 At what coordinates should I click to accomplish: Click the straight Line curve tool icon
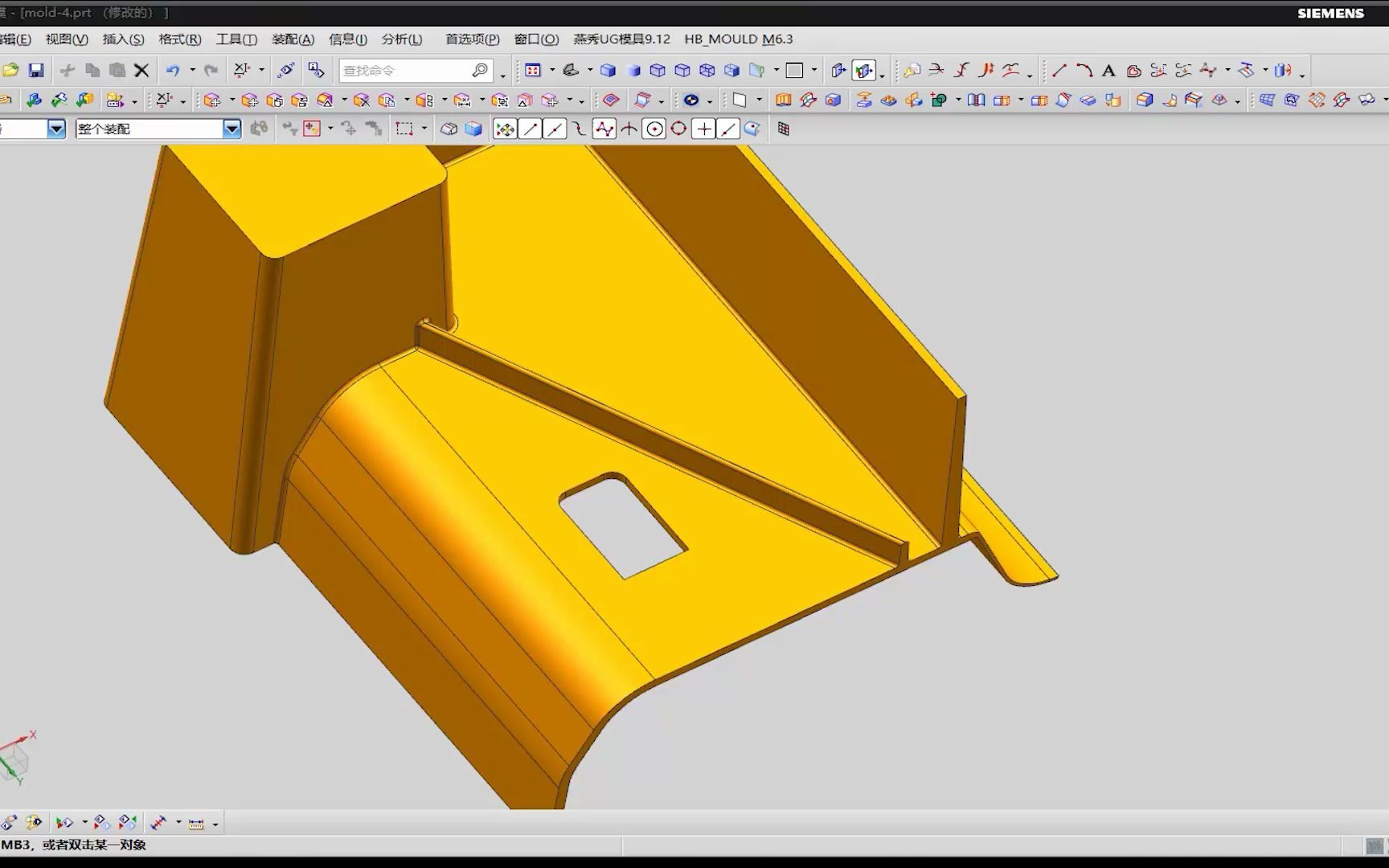[x=1059, y=71]
